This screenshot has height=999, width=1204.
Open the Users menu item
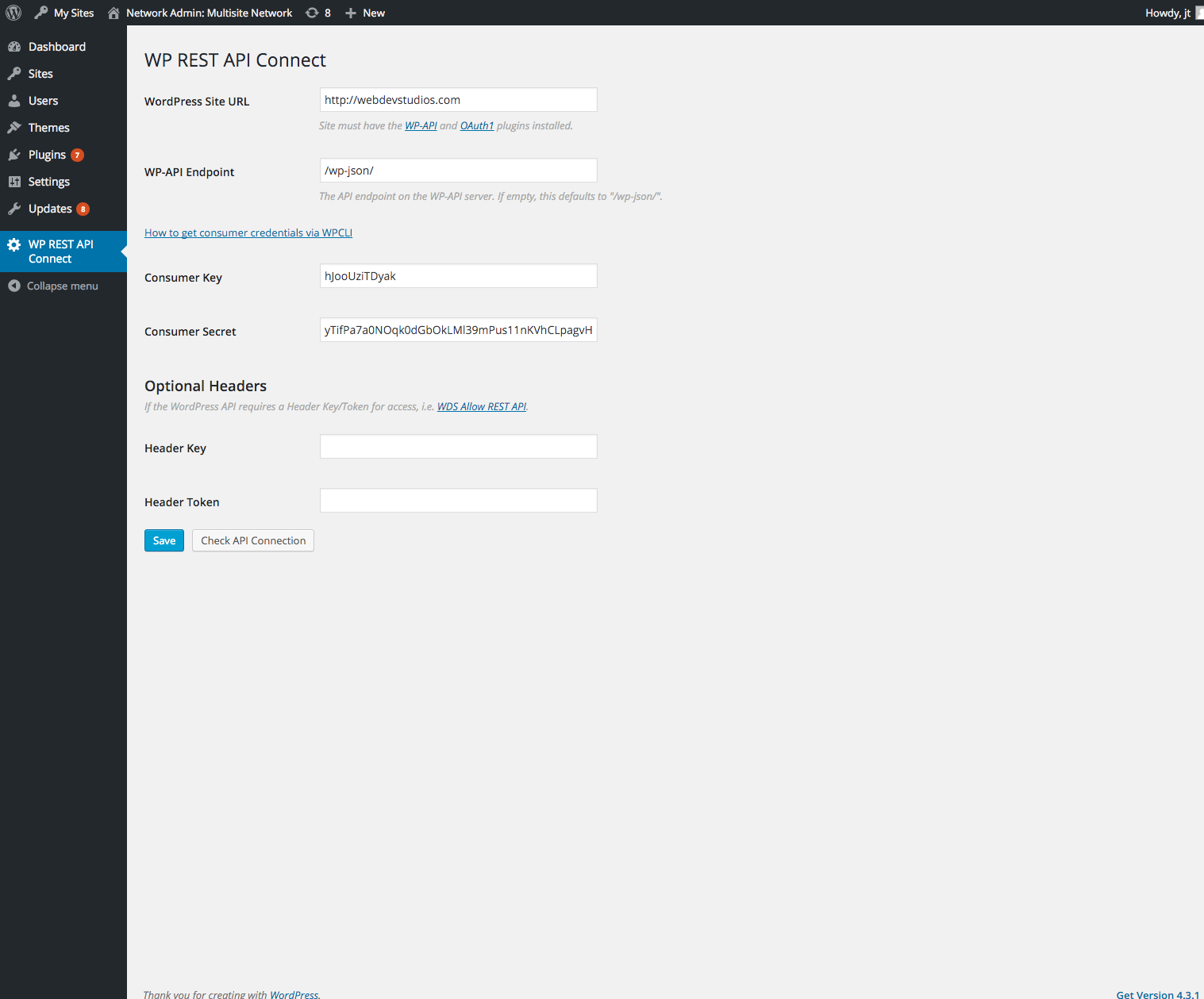(63, 101)
